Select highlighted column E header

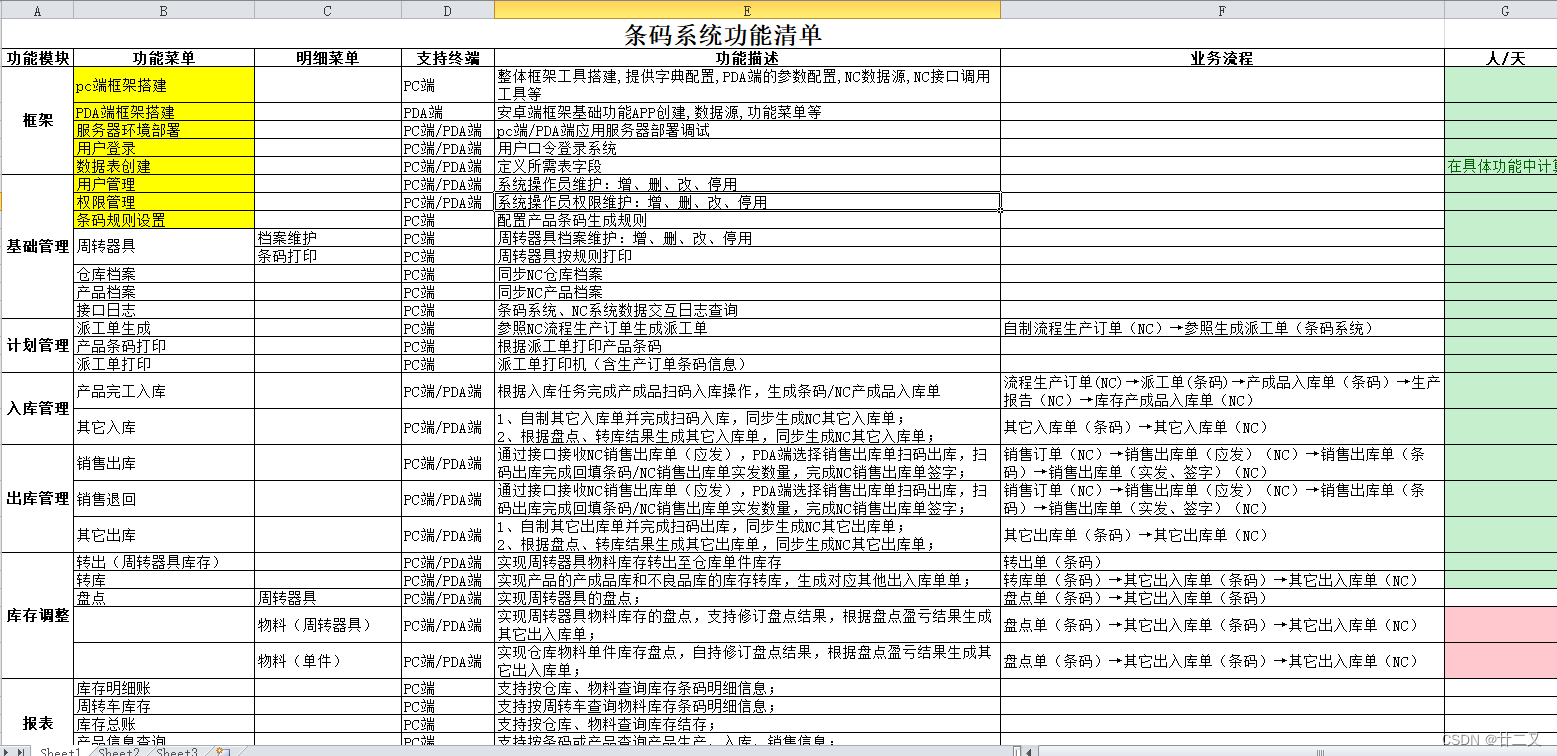[747, 10]
